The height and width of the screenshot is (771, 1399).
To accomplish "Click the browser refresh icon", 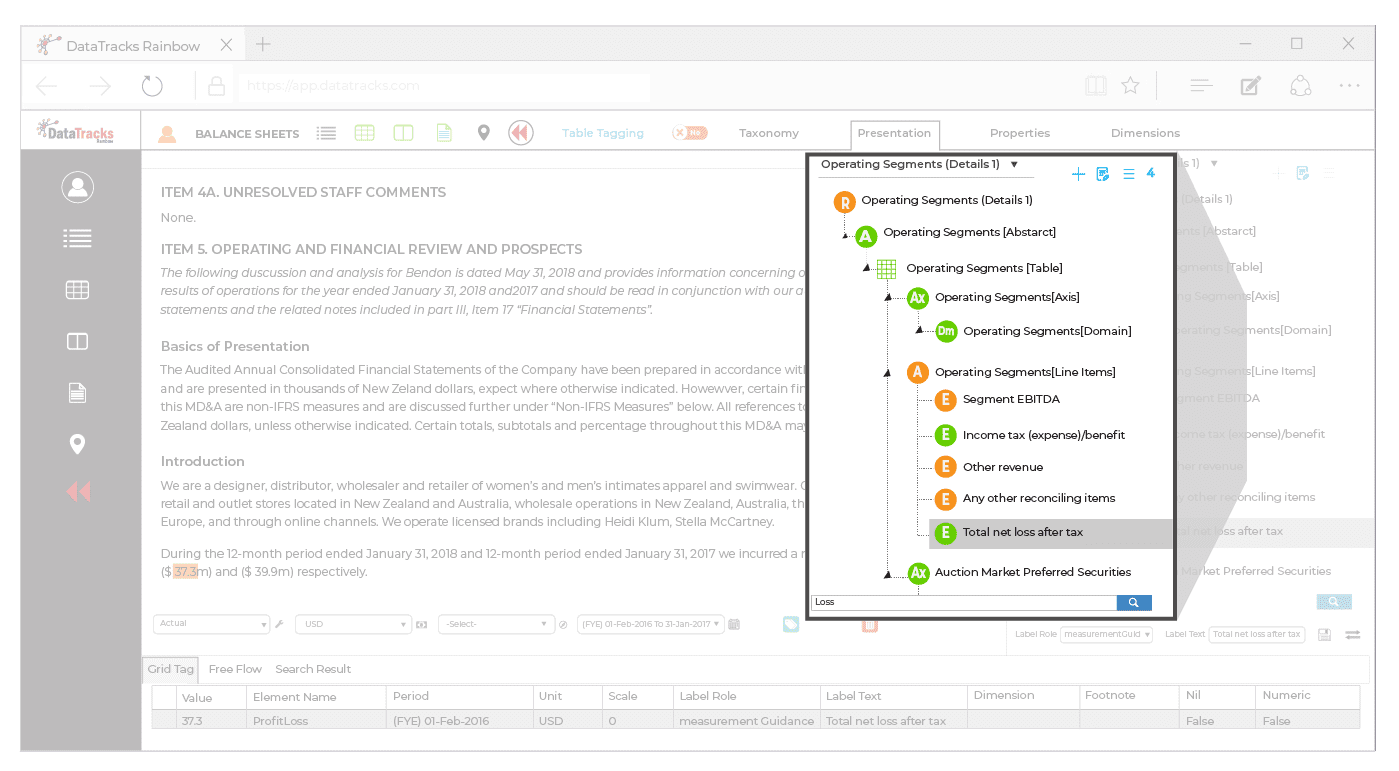I will pos(152,86).
